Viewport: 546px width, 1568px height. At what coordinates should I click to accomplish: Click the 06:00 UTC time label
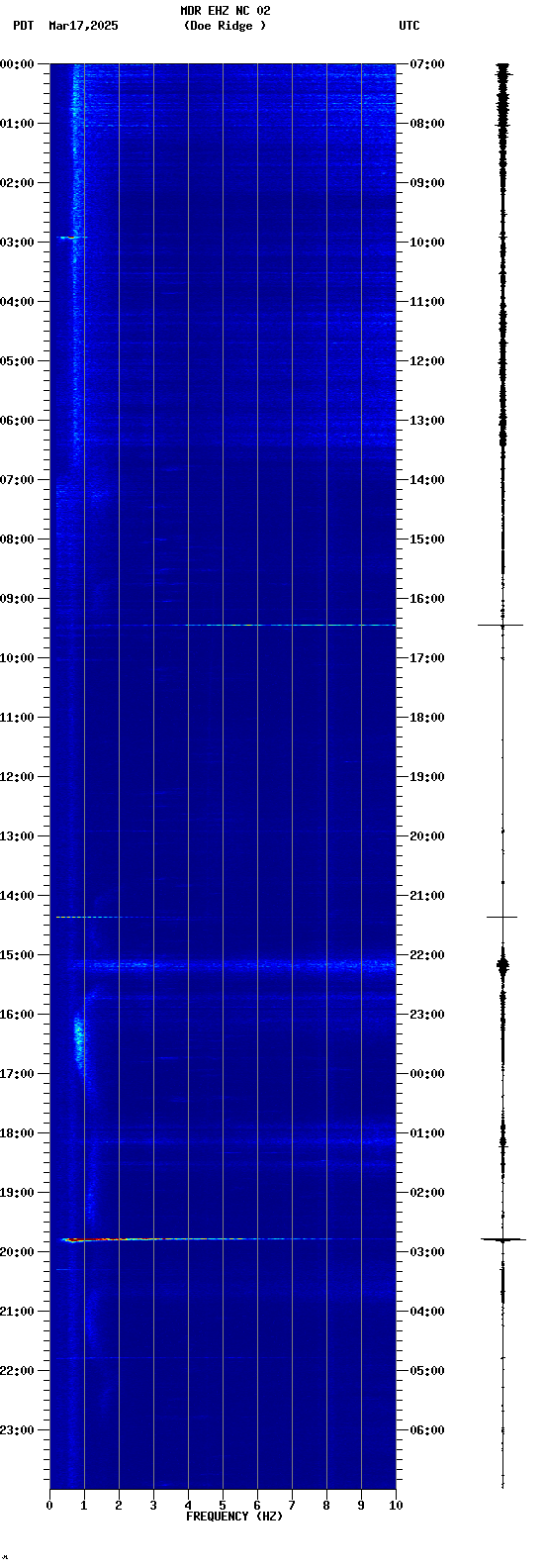click(426, 1430)
